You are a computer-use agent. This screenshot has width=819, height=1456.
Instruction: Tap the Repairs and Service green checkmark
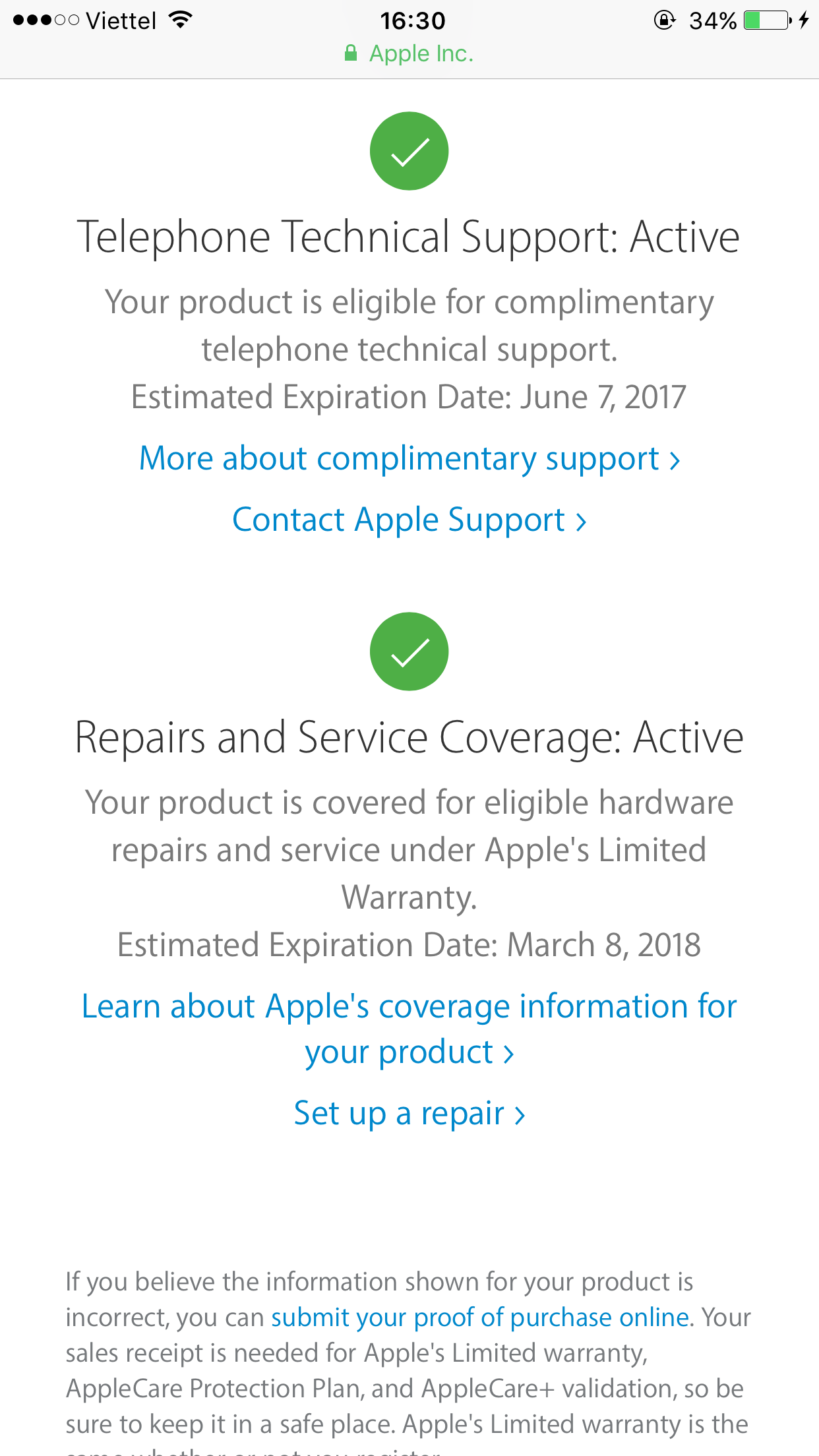pos(409,652)
